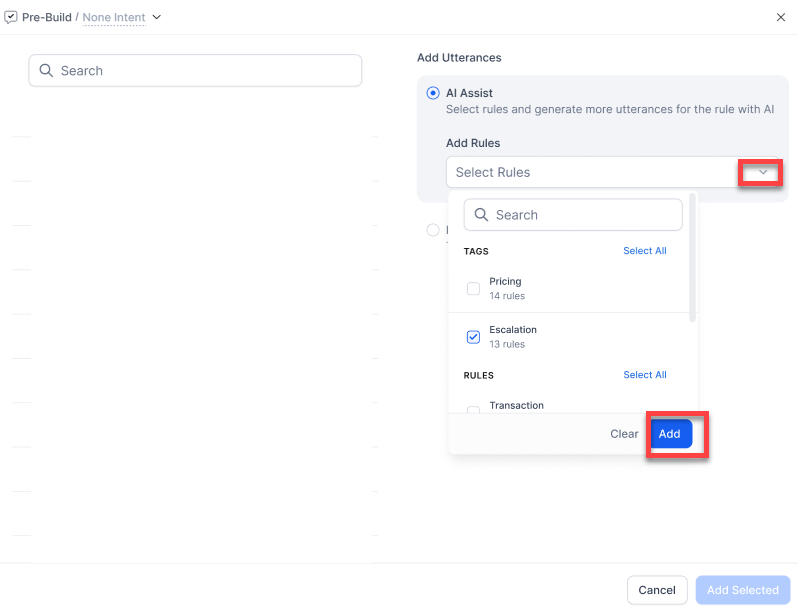Click the Pre-Build checklist icon
Image resolution: width=798 pixels, height=614 pixels.
[x=11, y=17]
